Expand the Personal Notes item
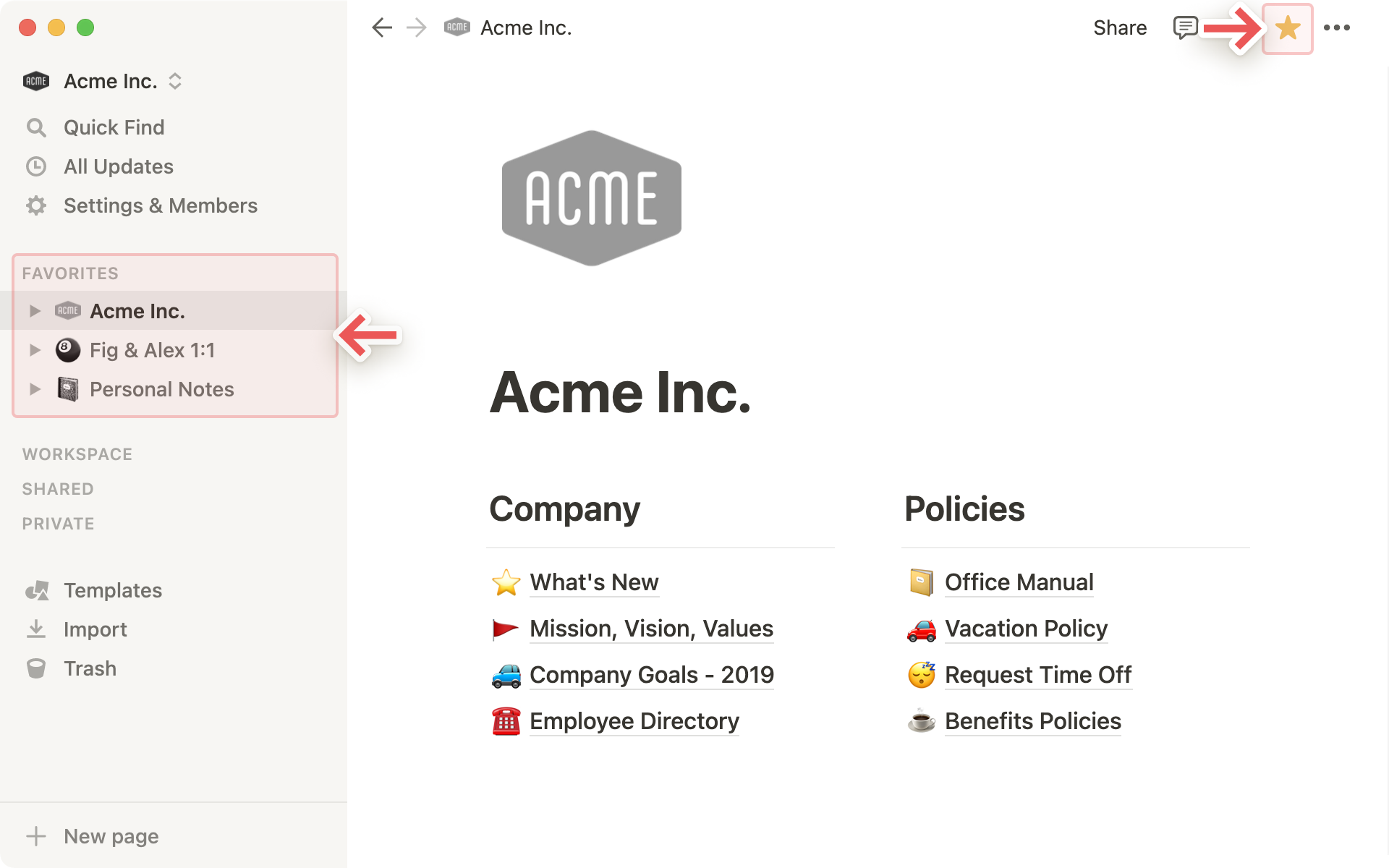 pyautogui.click(x=34, y=389)
